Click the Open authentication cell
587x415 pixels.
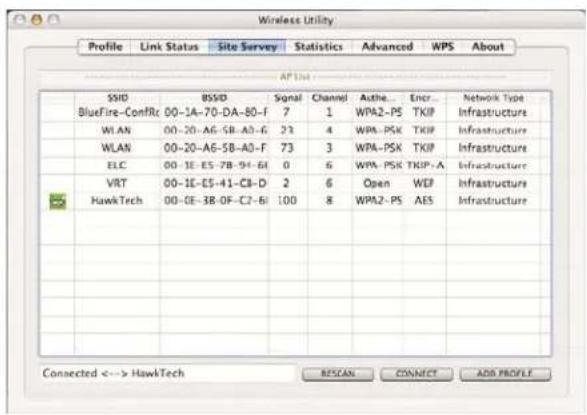(376, 183)
